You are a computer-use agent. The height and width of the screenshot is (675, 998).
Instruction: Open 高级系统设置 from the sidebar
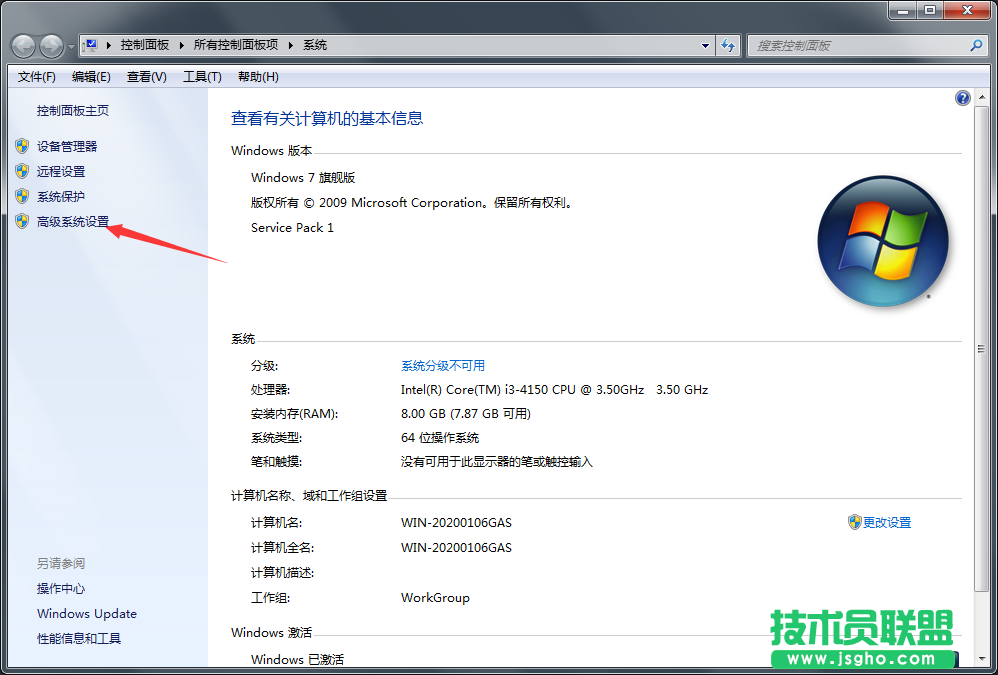tap(73, 221)
